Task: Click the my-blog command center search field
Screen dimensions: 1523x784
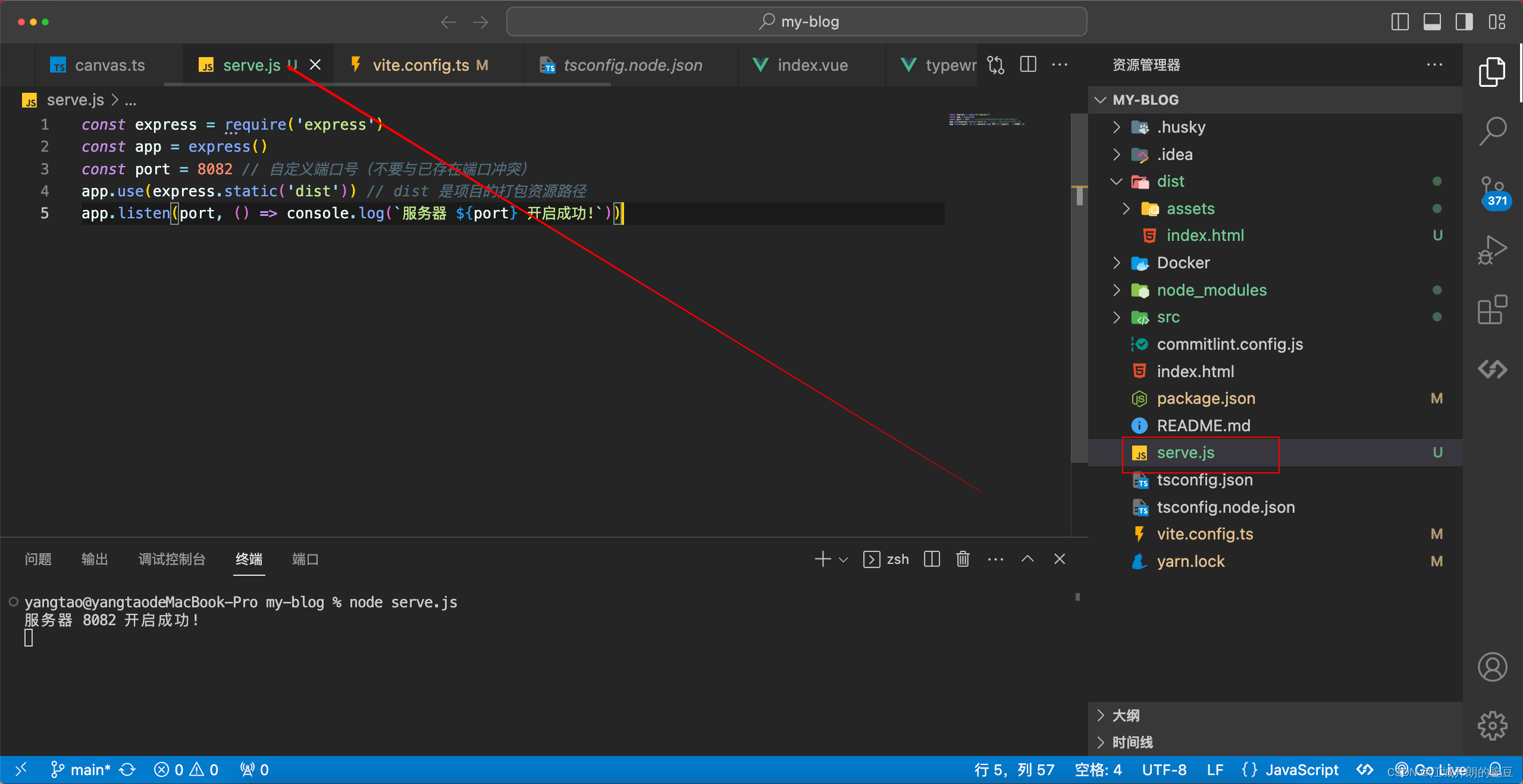Action: pyautogui.click(x=797, y=22)
